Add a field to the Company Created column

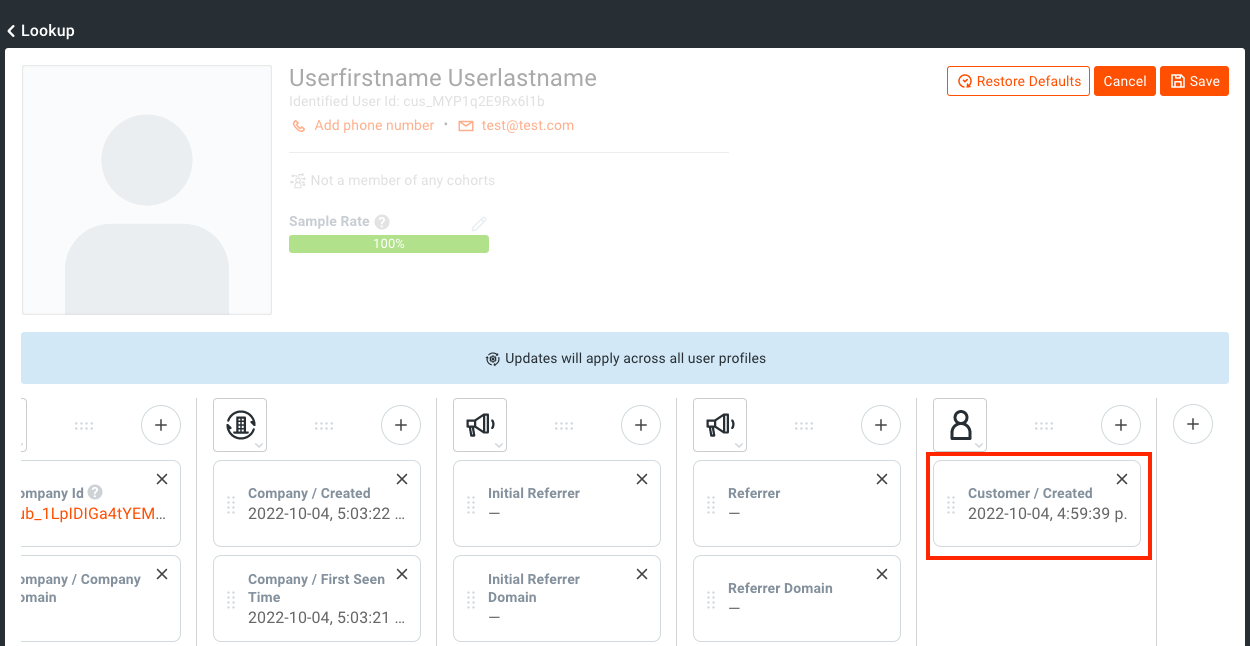click(400, 425)
